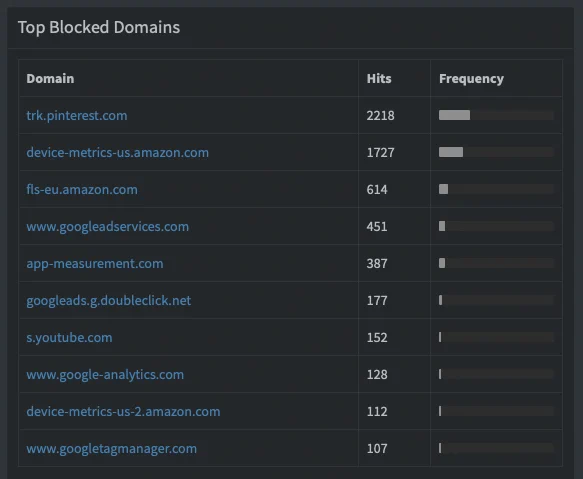
Task: Open the device-metrics-us.amazon.com link
Action: pos(117,152)
